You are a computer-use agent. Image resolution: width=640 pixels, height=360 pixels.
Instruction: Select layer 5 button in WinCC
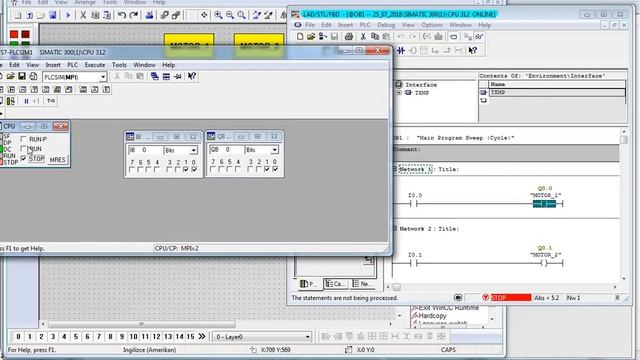[76, 337]
